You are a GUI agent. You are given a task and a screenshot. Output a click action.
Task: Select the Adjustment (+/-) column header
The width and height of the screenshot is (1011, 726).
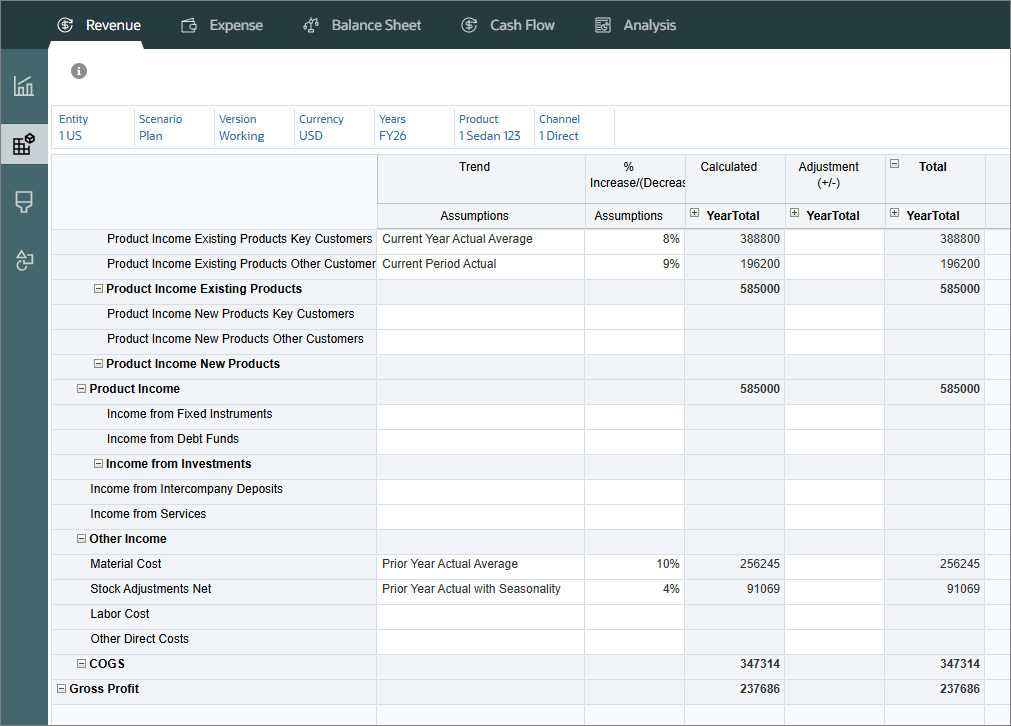835,179
